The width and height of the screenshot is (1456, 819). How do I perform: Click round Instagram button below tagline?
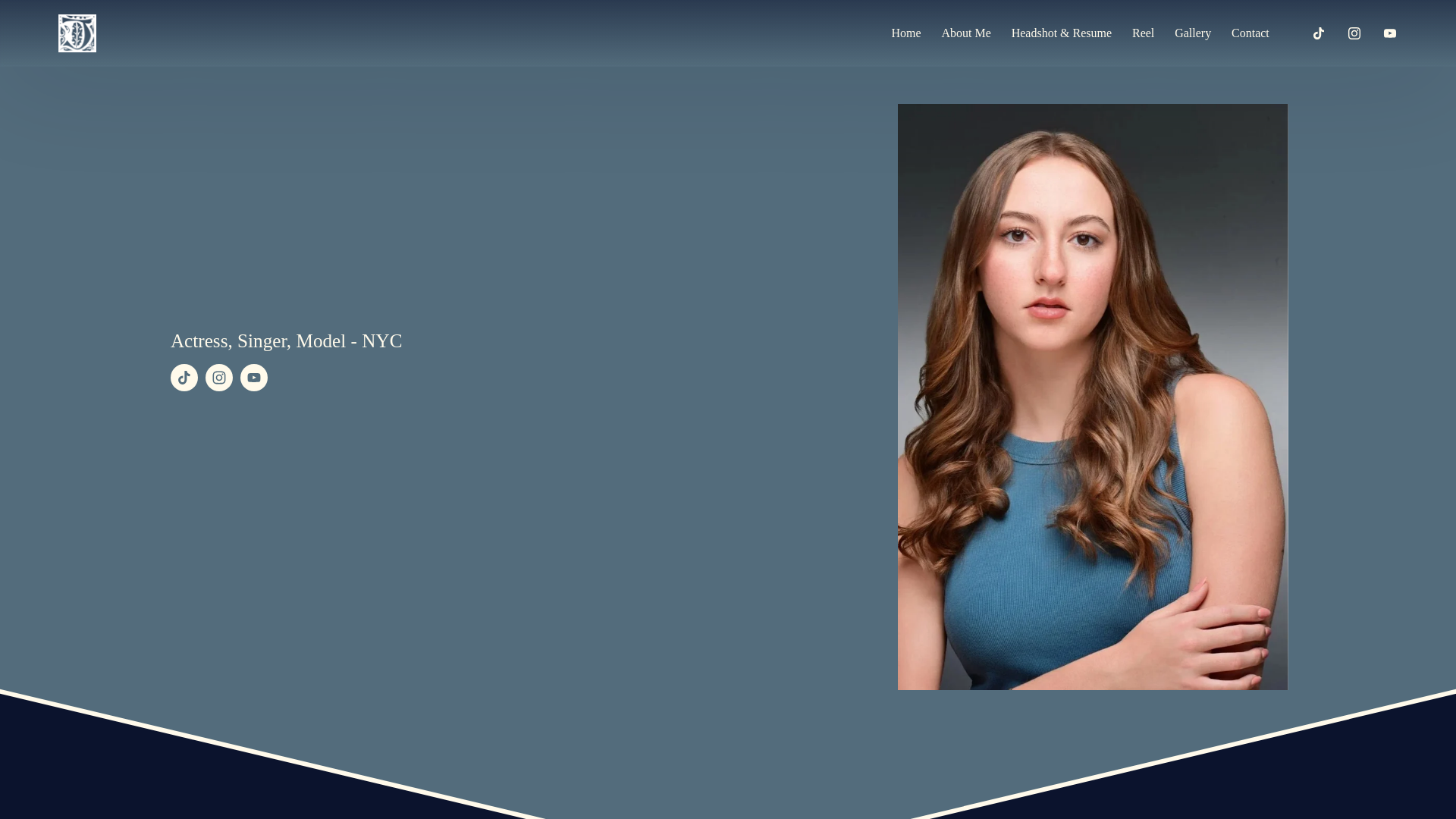(x=219, y=378)
